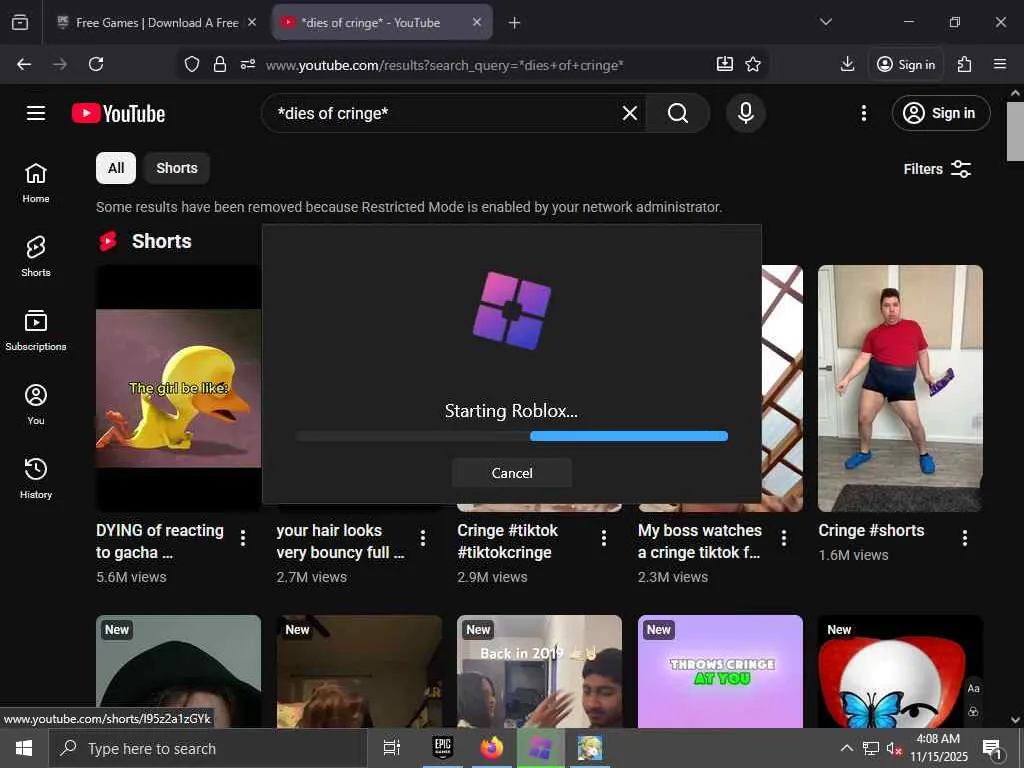Open the red shirt man short thumbnail
Image resolution: width=1024 pixels, height=768 pixels.
[900, 388]
